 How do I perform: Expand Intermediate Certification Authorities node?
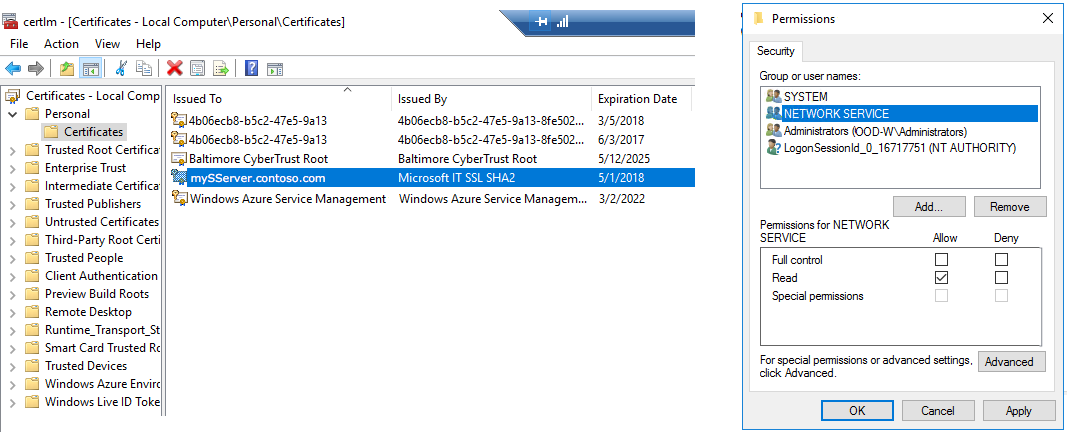12,186
